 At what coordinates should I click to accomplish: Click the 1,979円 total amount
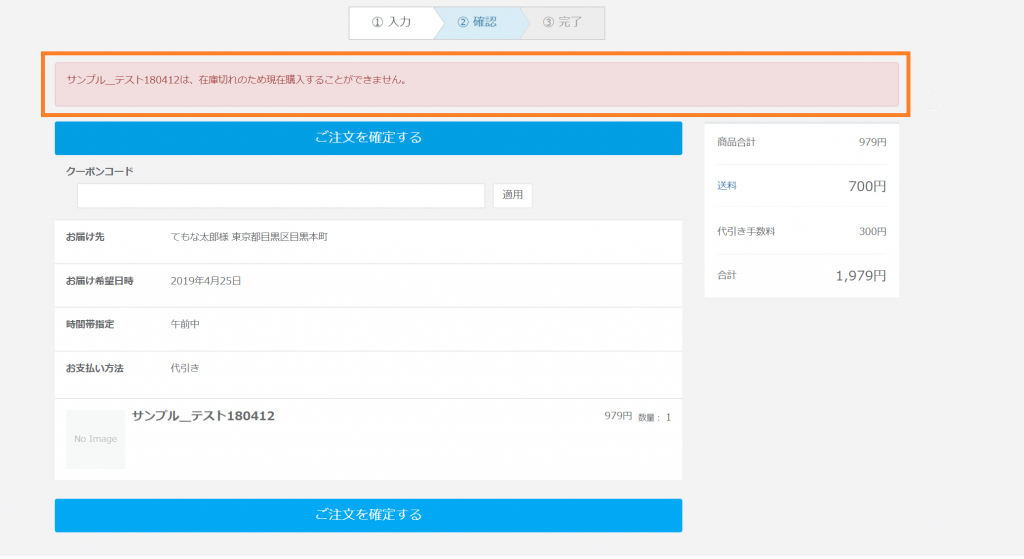click(860, 275)
